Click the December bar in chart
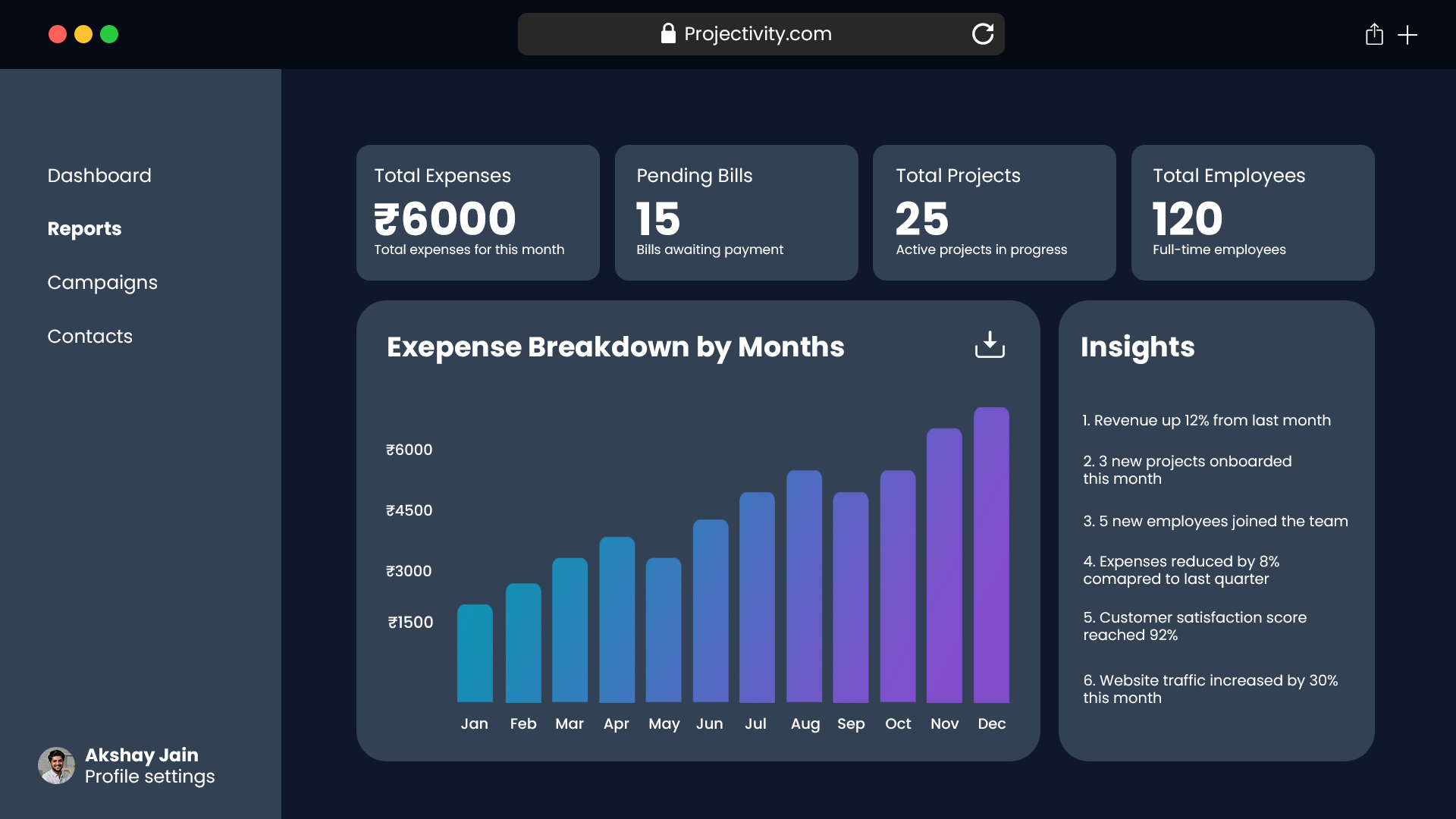This screenshot has height=819, width=1456. [x=991, y=555]
